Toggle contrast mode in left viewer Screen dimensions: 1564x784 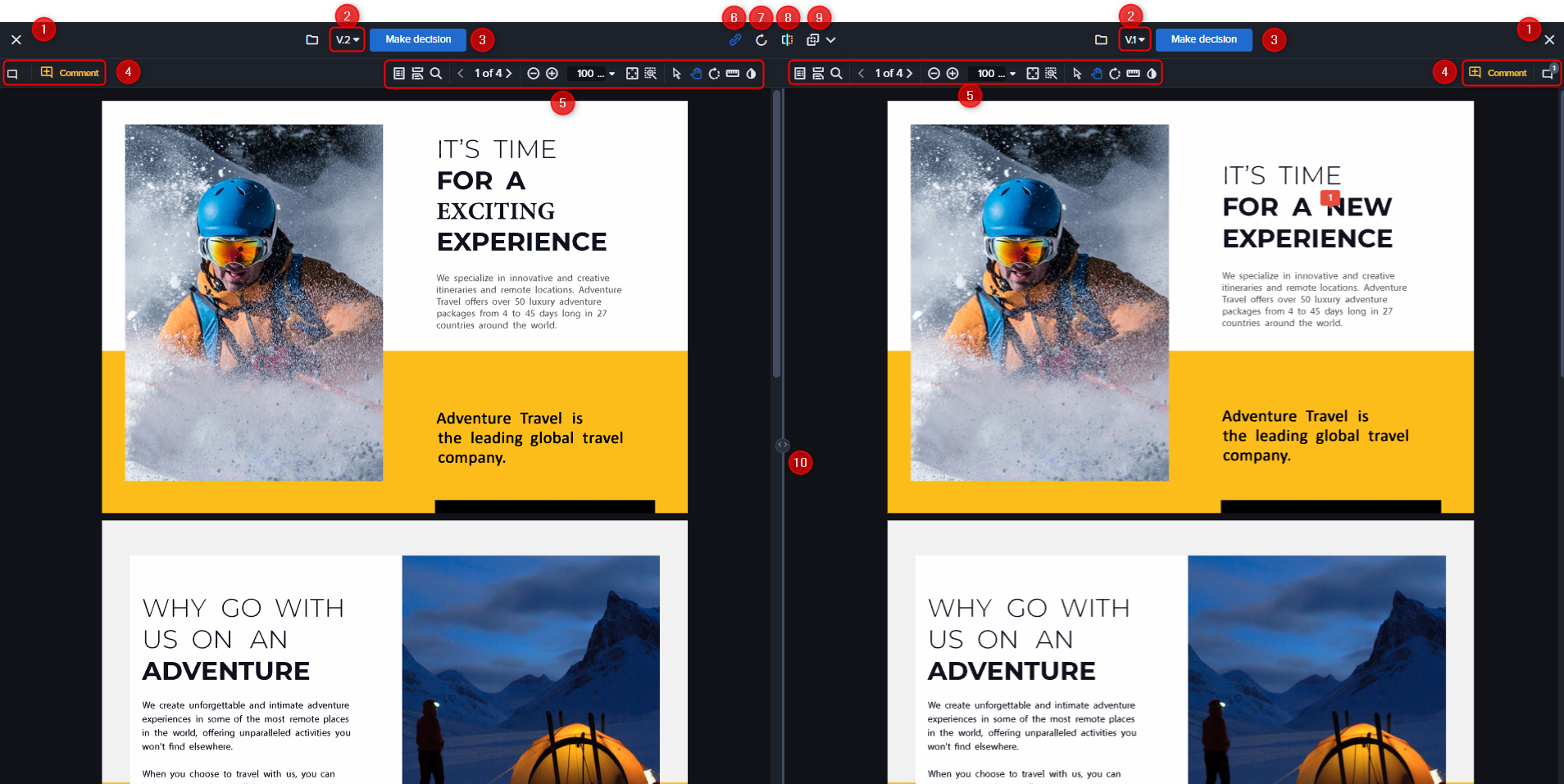point(751,73)
